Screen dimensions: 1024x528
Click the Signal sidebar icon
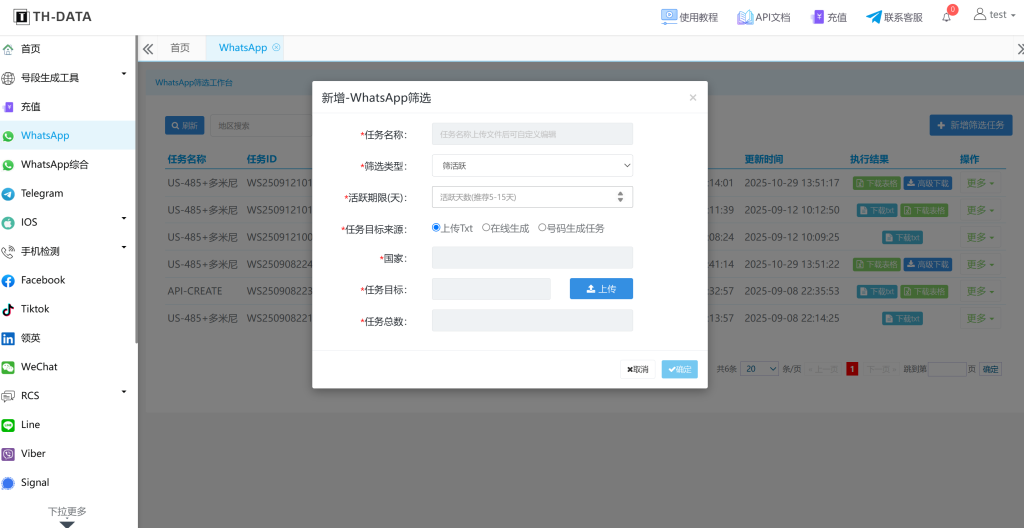(8, 483)
